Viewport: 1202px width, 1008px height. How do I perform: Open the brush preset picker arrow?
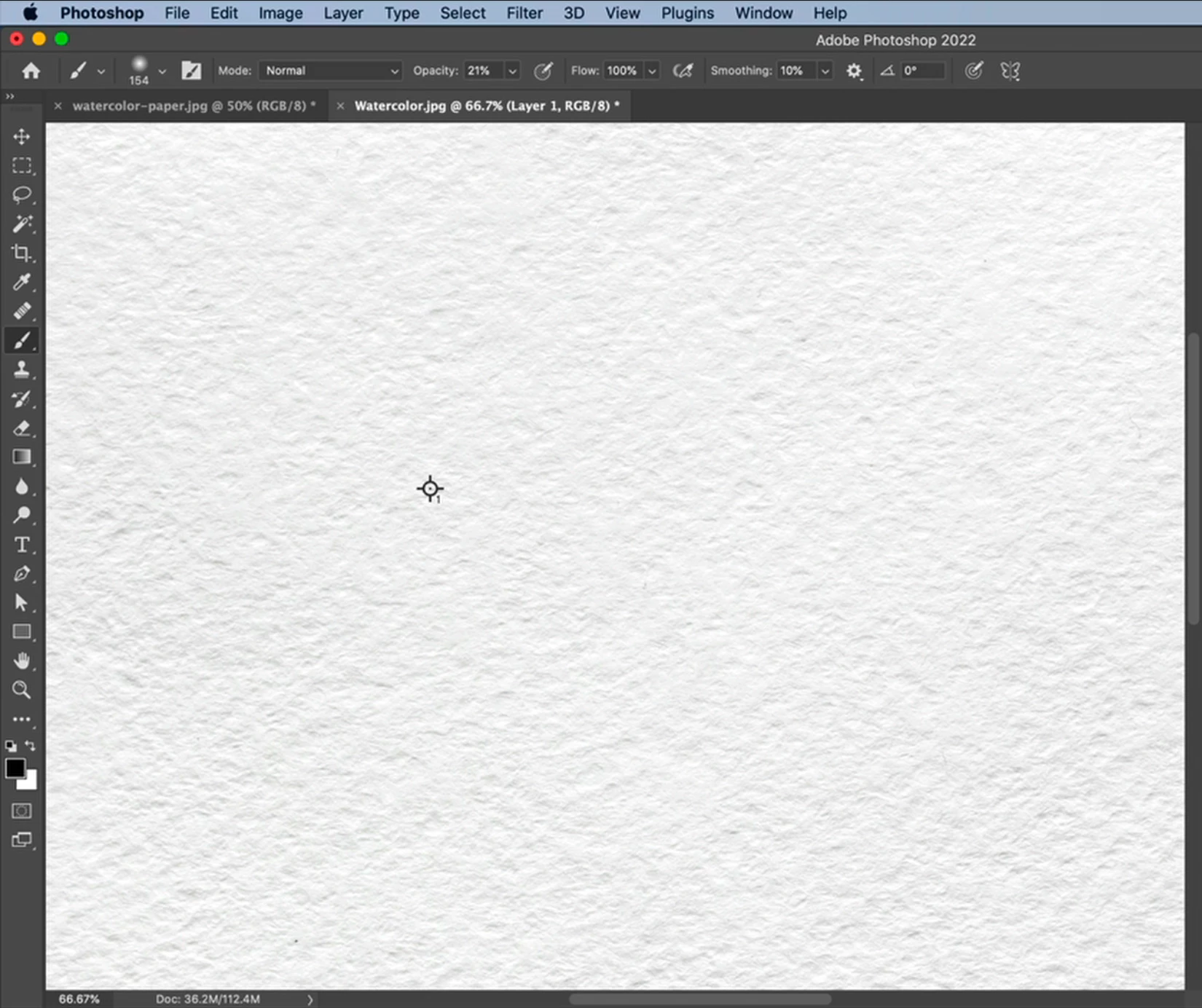[x=162, y=71]
